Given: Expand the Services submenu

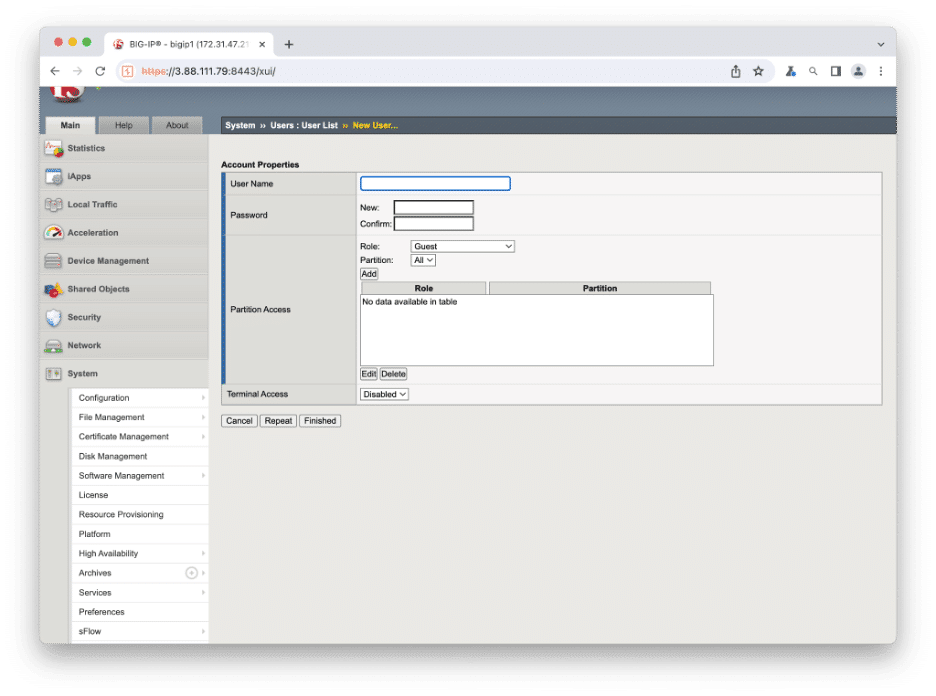Looking at the screenshot, I should tap(203, 593).
